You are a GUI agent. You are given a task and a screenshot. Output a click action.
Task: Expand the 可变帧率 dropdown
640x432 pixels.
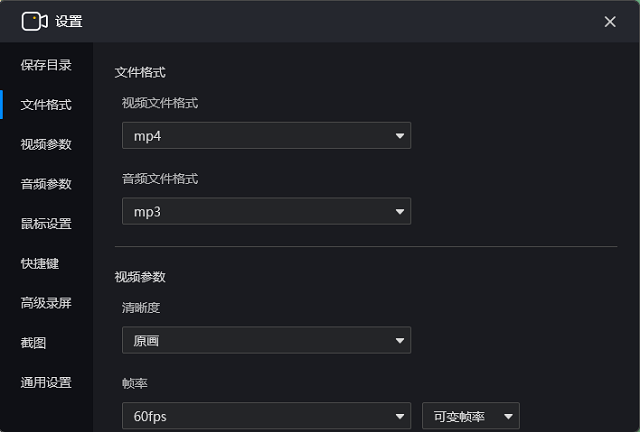pyautogui.click(x=471, y=416)
